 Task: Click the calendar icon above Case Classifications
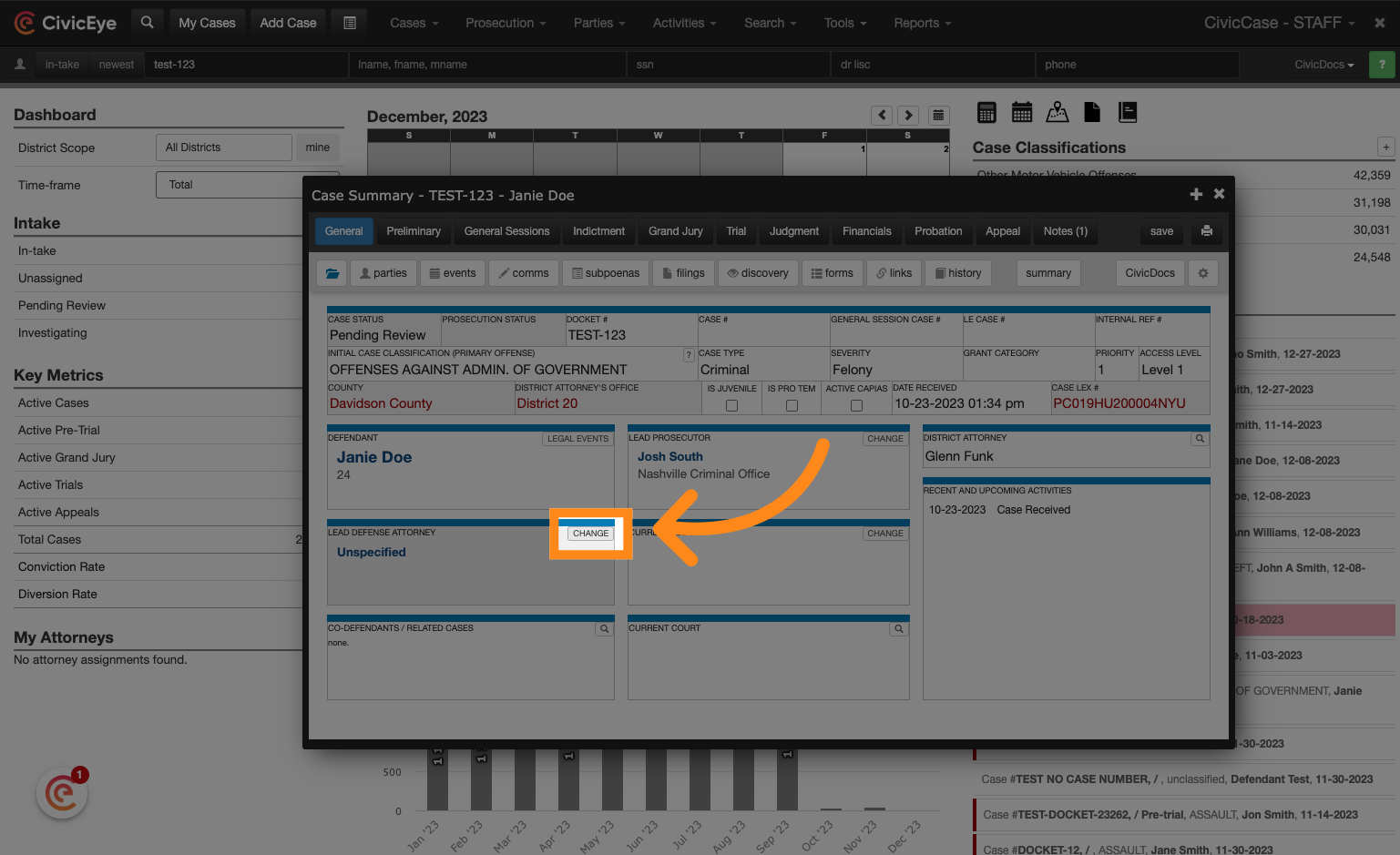1022,112
